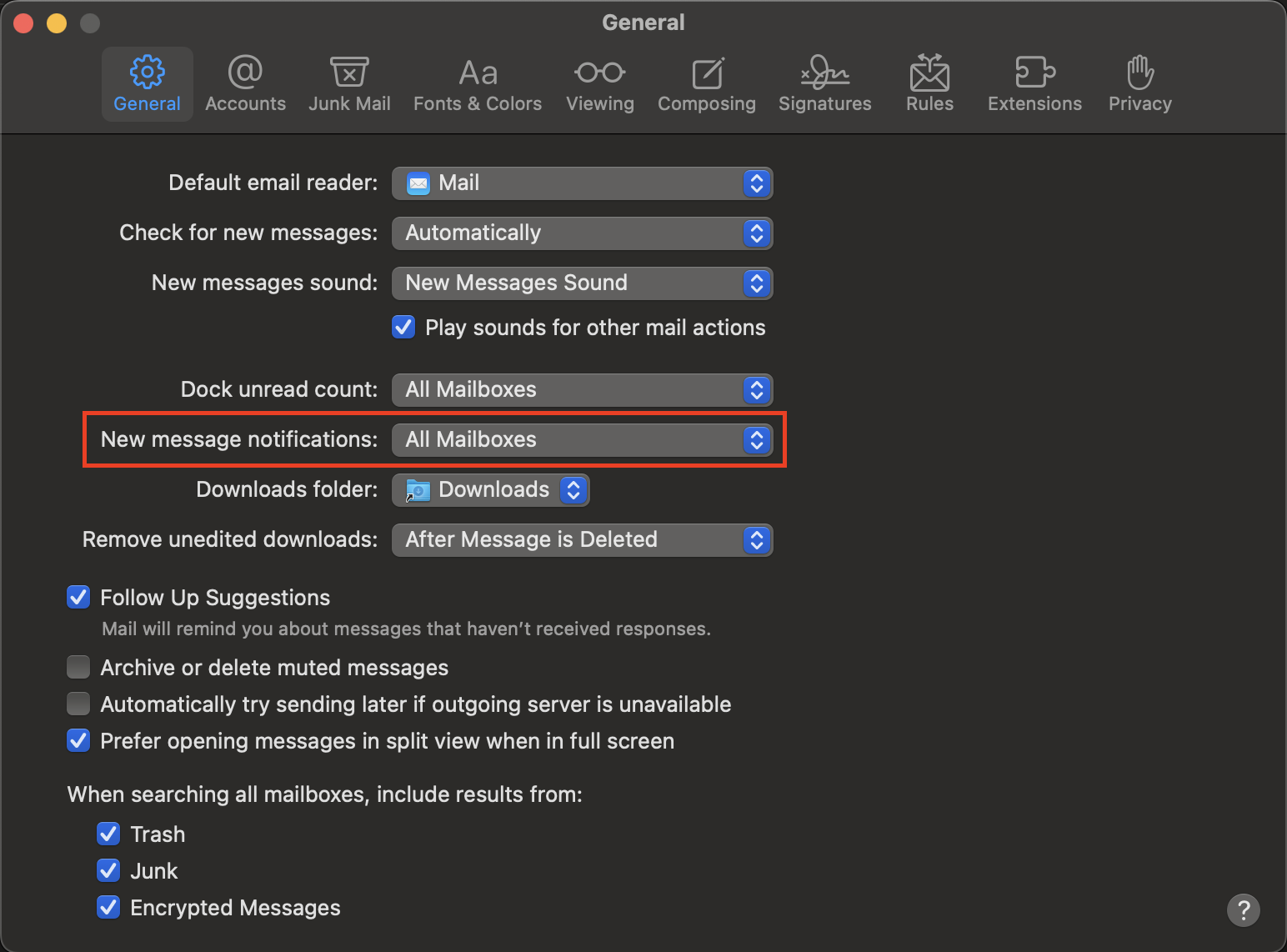Click the Mail app icon in Default email reader
1287x952 pixels.
(417, 183)
